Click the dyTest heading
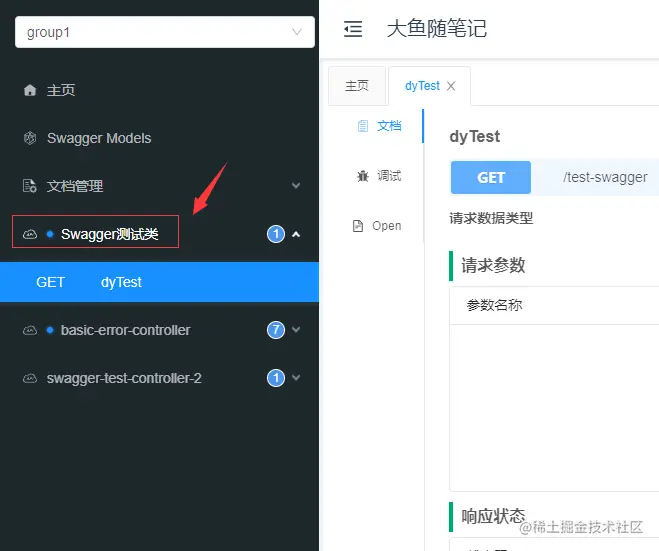The height and width of the screenshot is (551, 659). coord(474,137)
